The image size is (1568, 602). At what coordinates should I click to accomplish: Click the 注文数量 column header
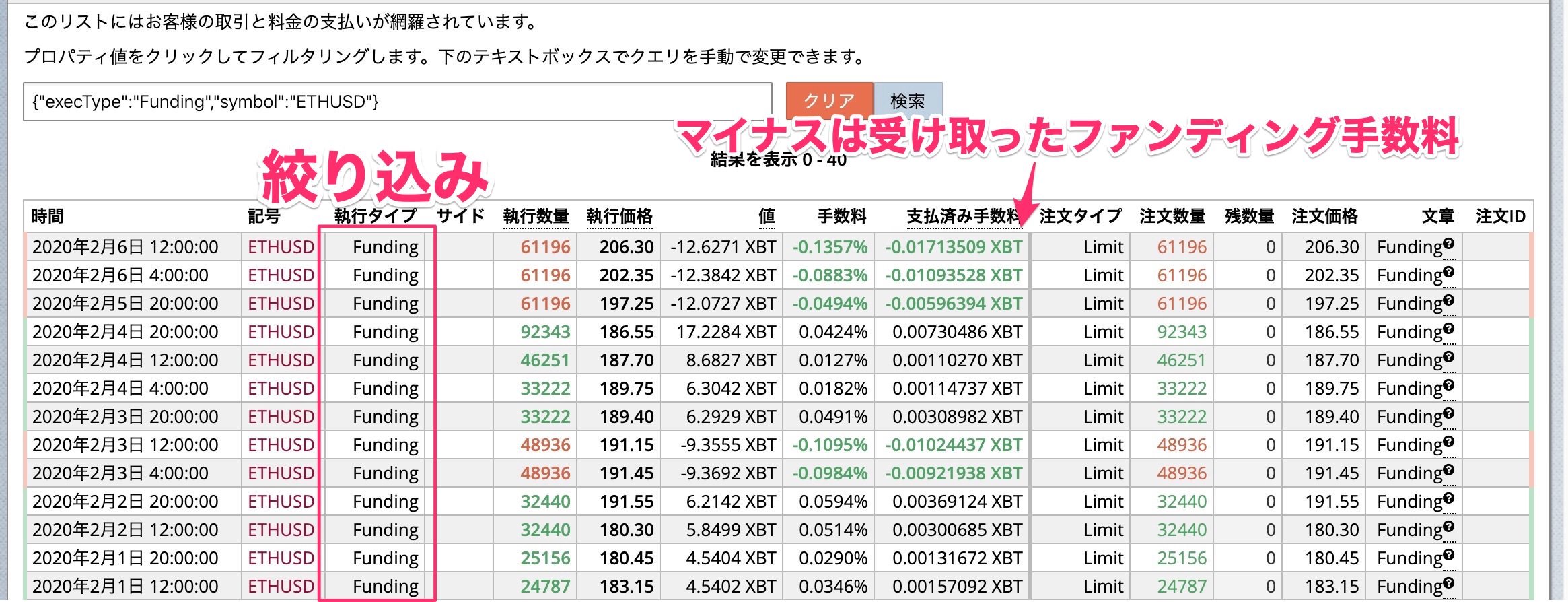point(1172,216)
